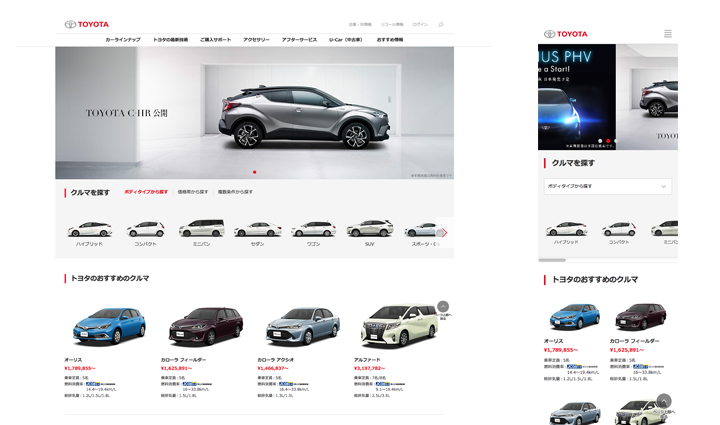Open ボディタイプから探す dropdown in mobile view
This screenshot has width=720, height=425.
[608, 186]
